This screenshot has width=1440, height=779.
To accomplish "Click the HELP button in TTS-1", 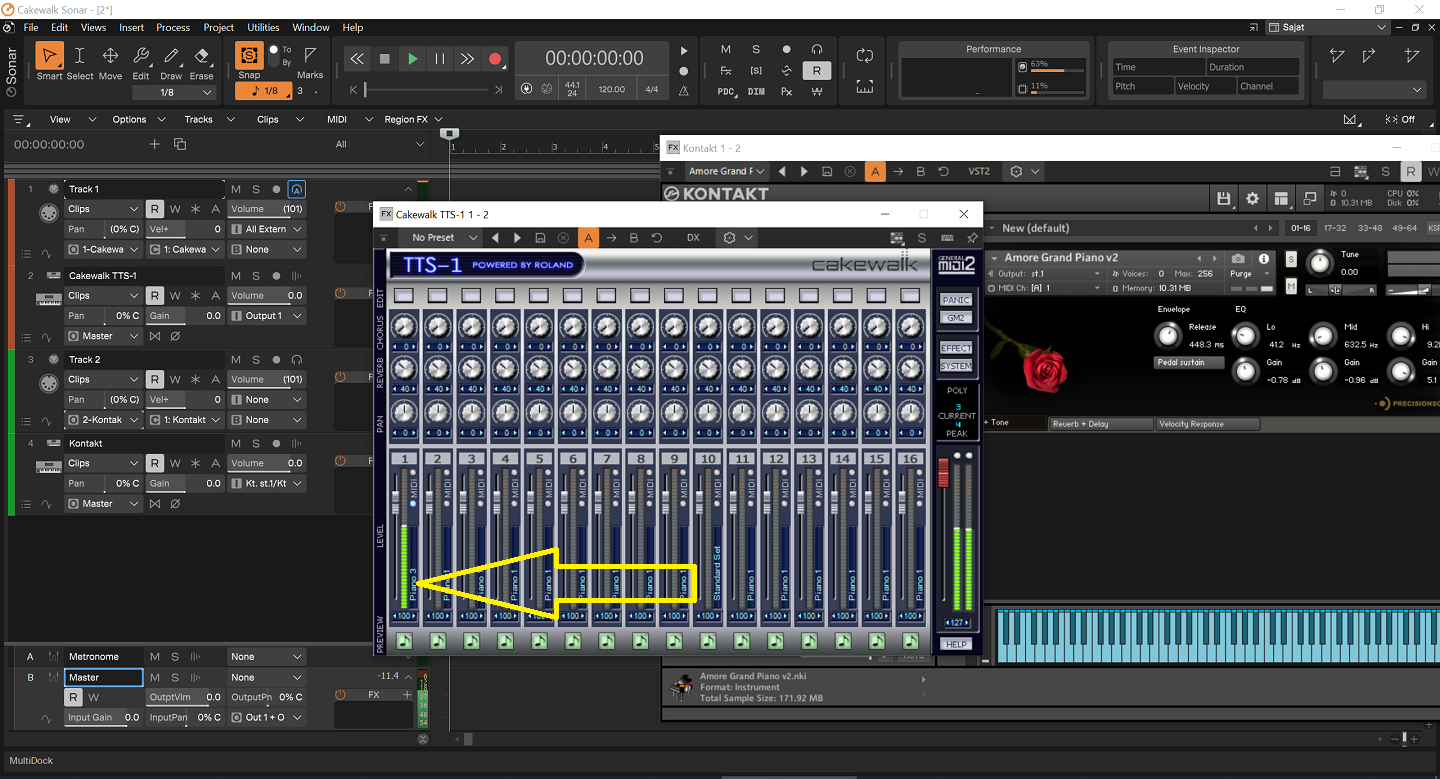I will pos(956,644).
